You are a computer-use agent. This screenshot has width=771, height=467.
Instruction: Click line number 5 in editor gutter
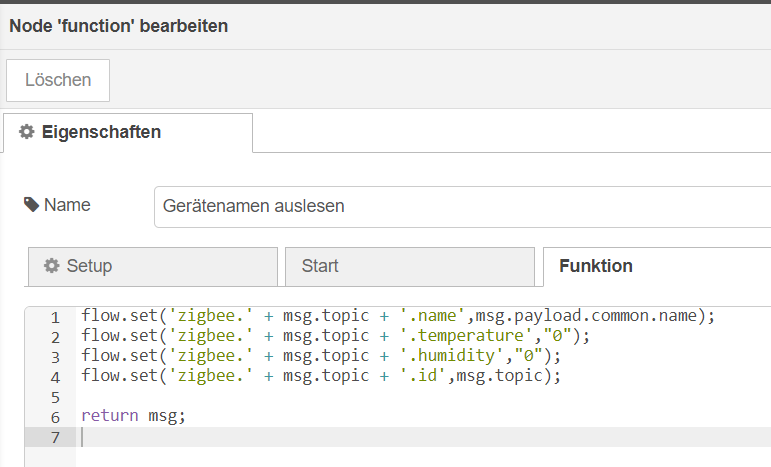click(x=56, y=397)
